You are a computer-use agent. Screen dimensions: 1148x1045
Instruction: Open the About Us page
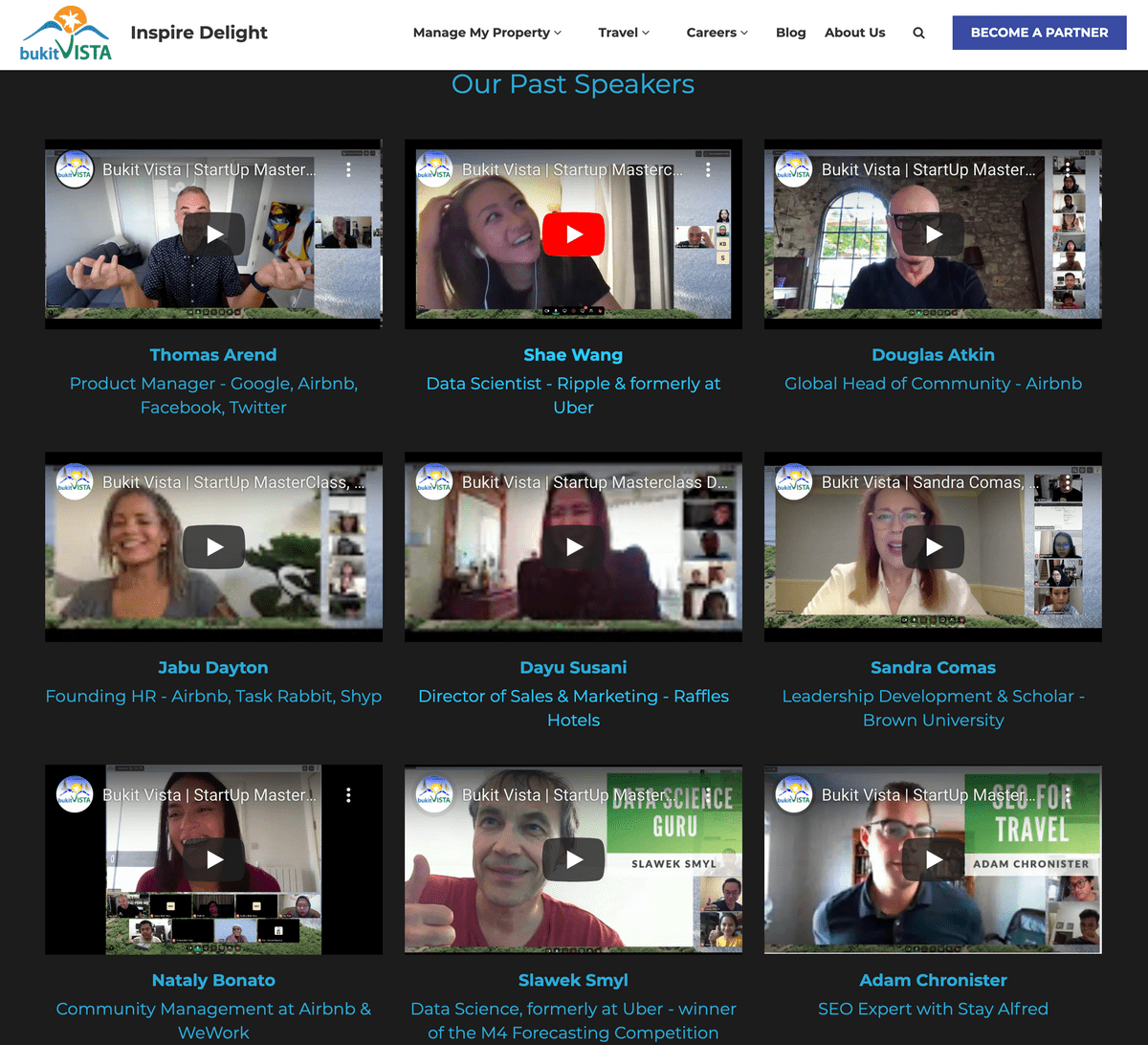tap(855, 33)
